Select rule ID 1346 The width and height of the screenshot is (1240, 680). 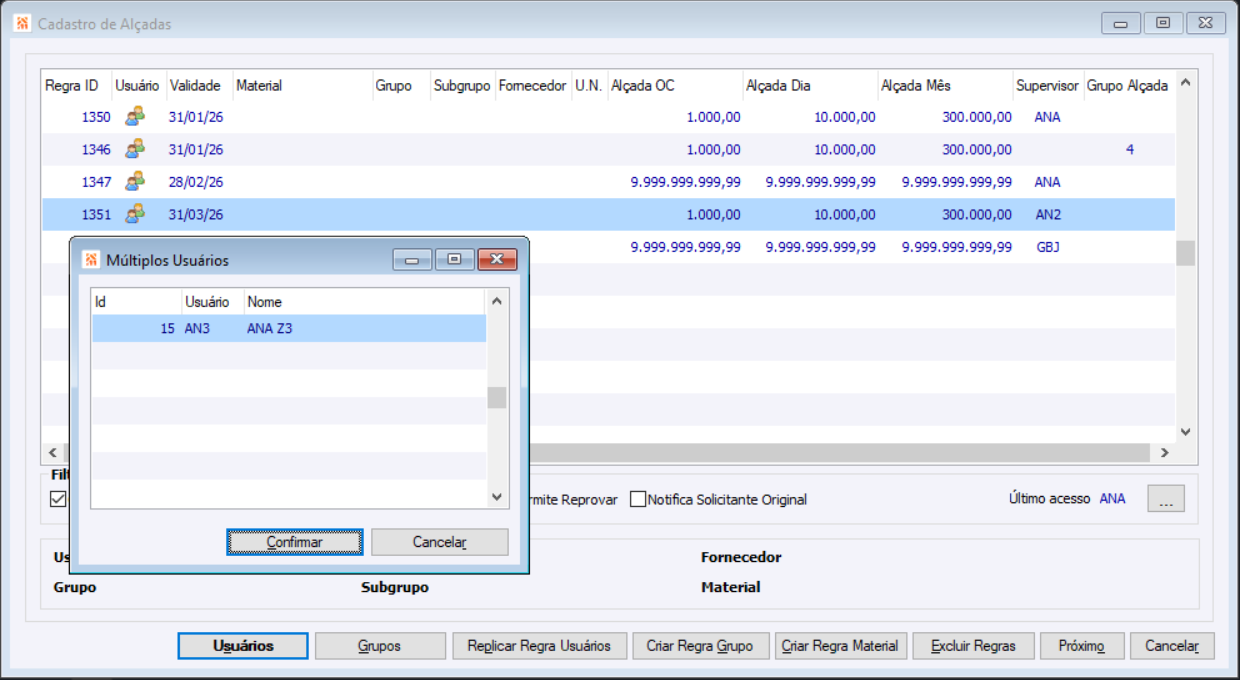pos(96,149)
